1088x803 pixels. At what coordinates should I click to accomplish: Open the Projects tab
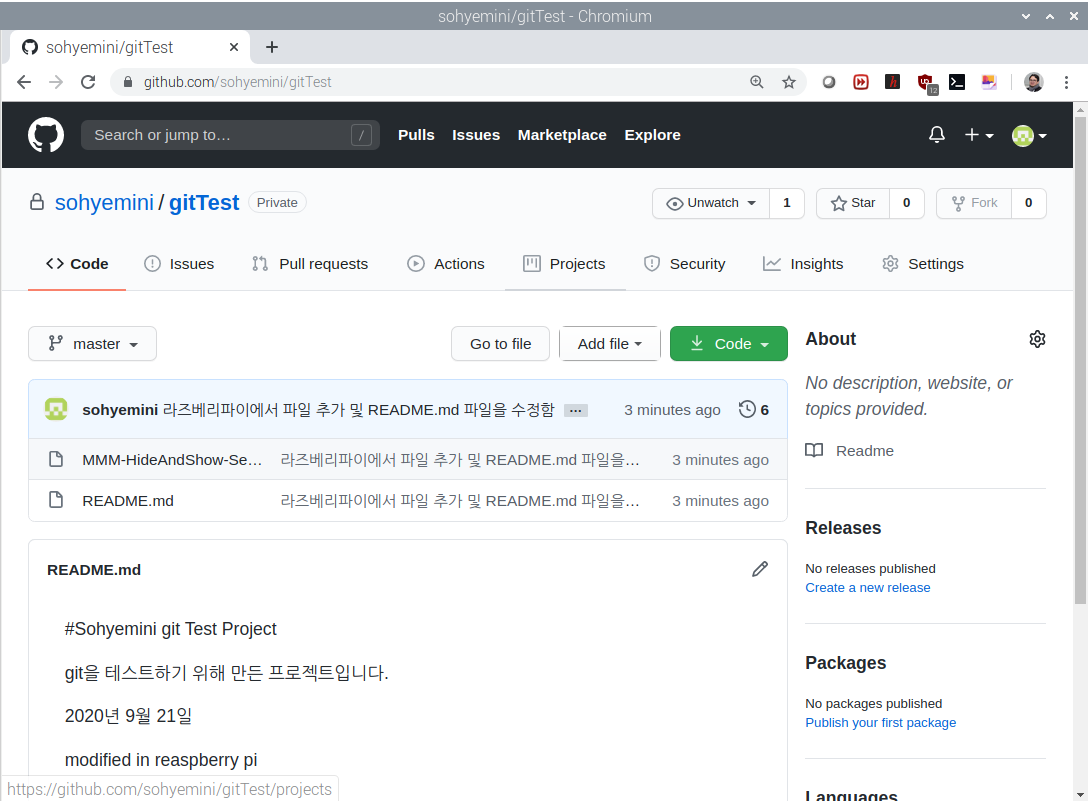[564, 264]
